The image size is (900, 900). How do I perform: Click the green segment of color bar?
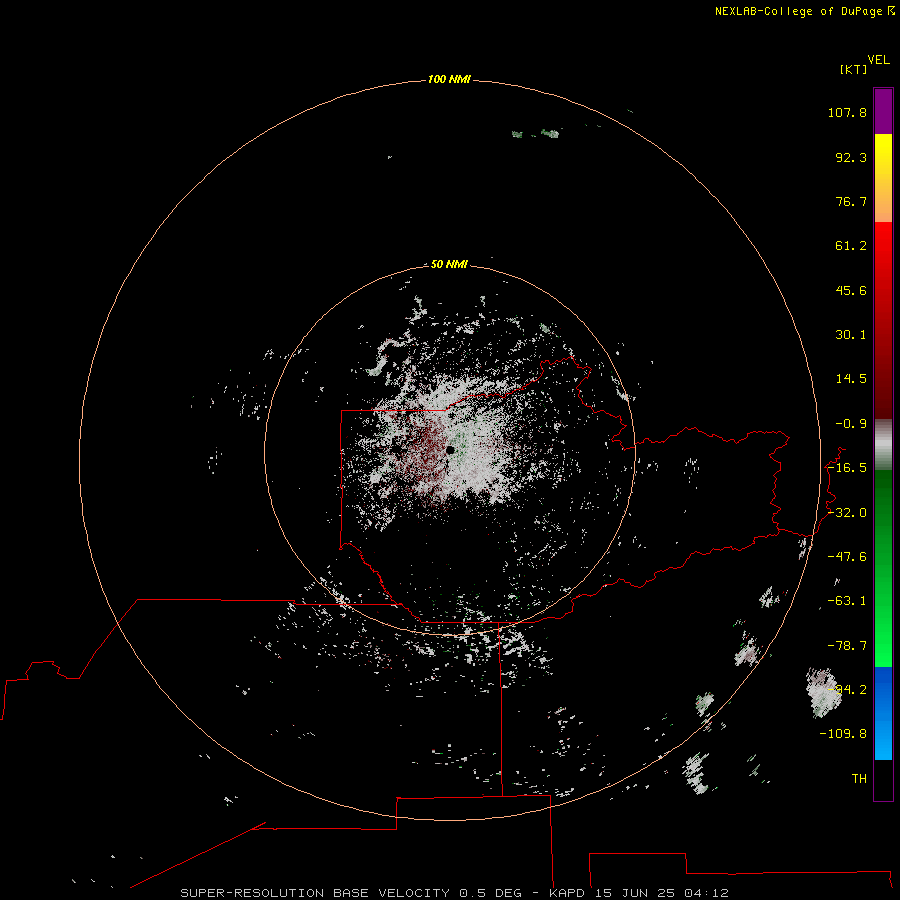pos(883,568)
